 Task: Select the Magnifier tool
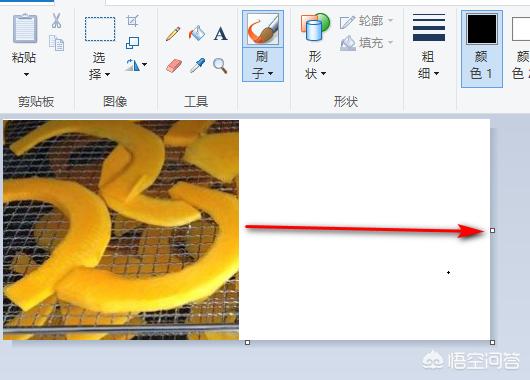coord(220,66)
